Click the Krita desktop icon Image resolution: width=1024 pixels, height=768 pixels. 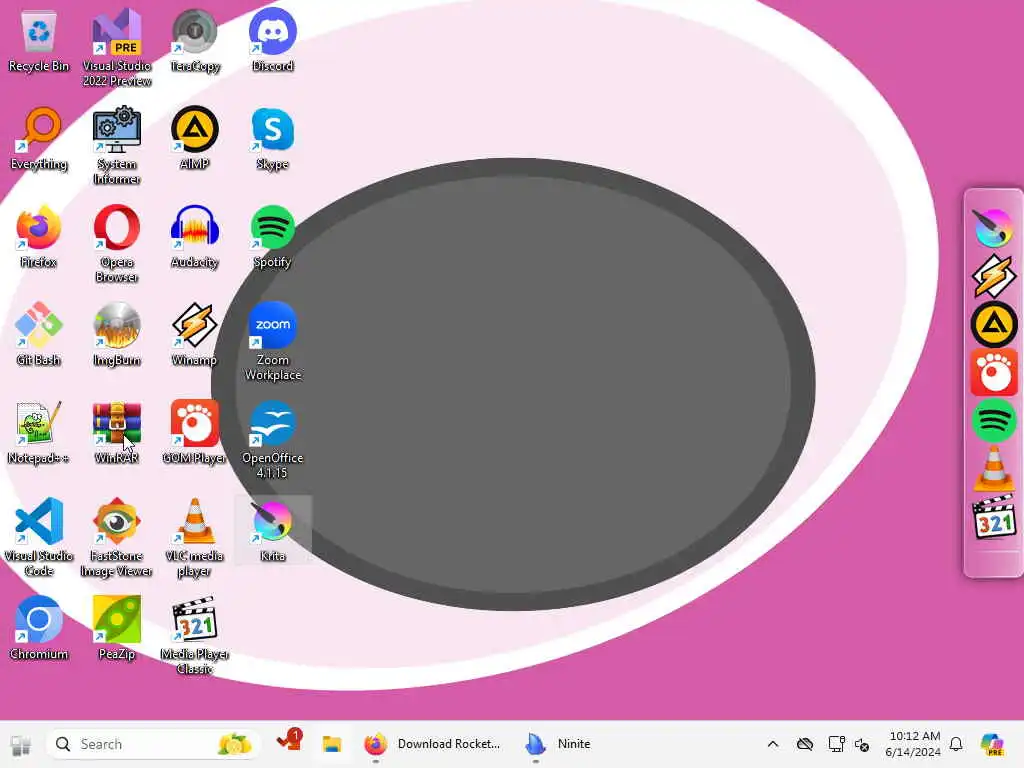272,530
